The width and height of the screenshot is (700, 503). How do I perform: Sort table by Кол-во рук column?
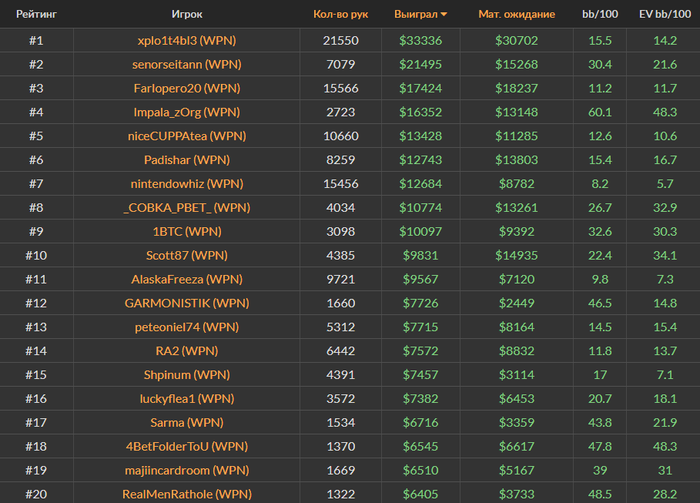(340, 15)
